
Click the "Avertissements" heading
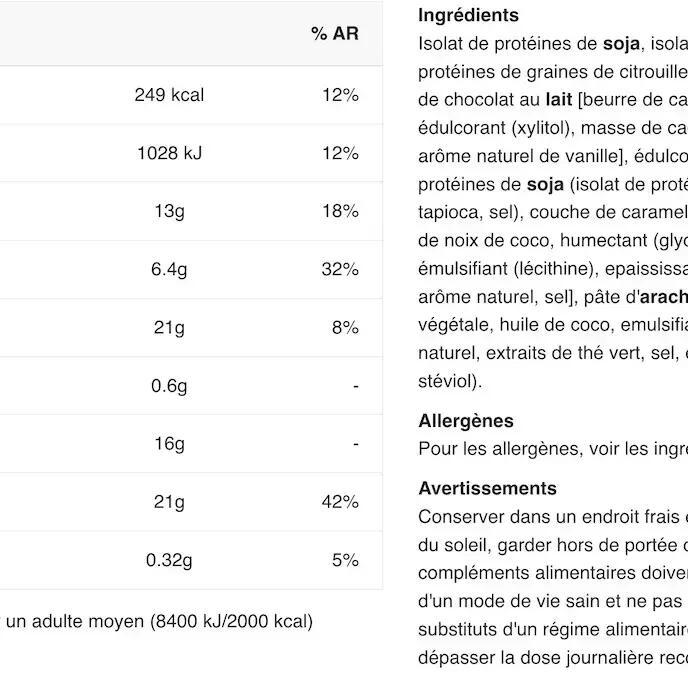[487, 488]
